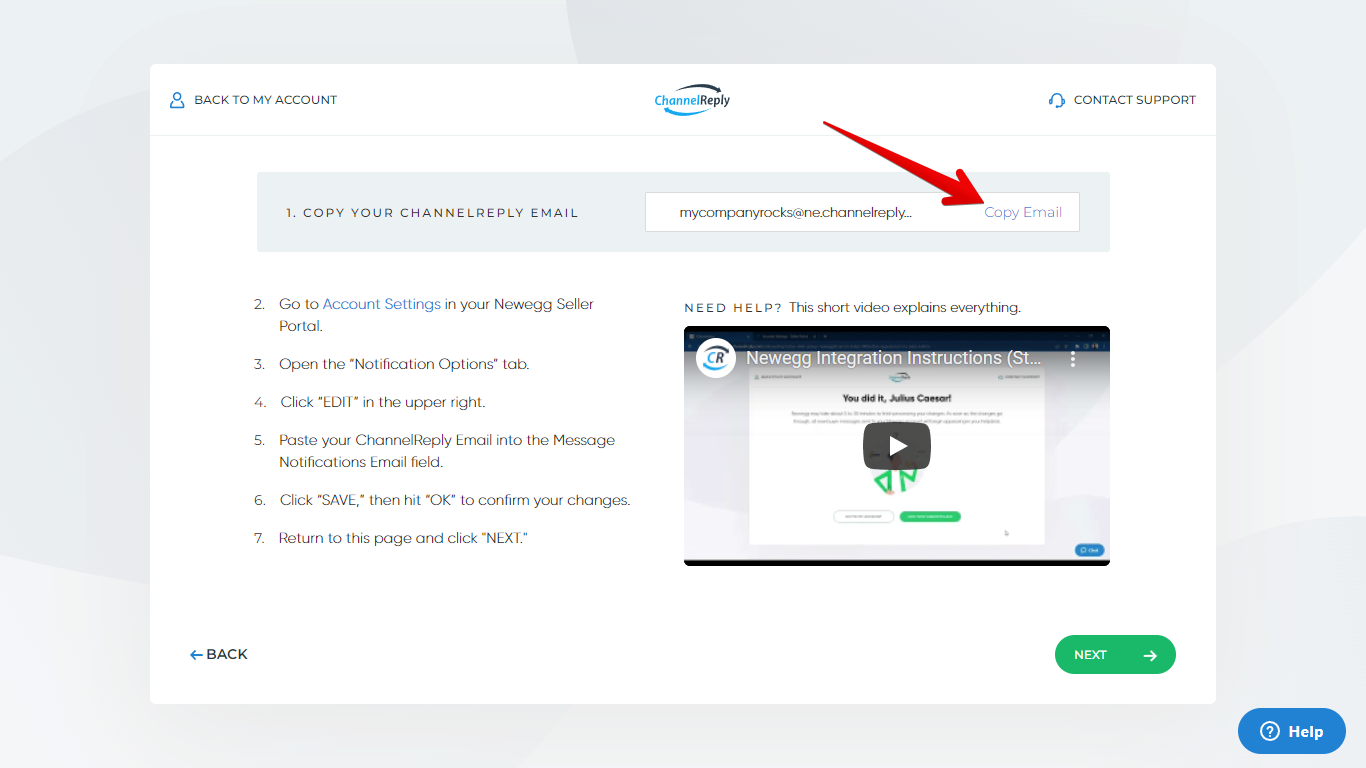
Task: Click "This short video explains everything." text
Action: pos(905,307)
